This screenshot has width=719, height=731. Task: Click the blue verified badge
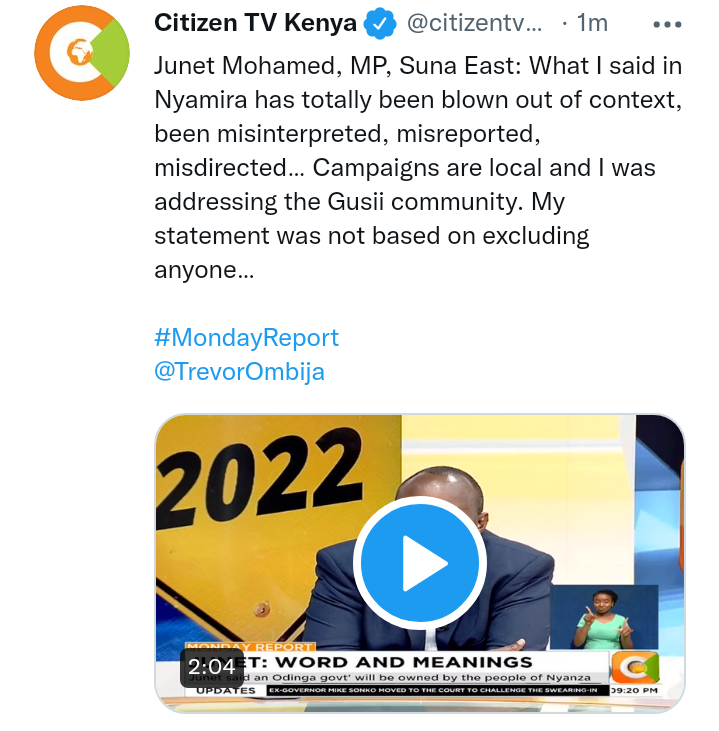tap(380, 23)
